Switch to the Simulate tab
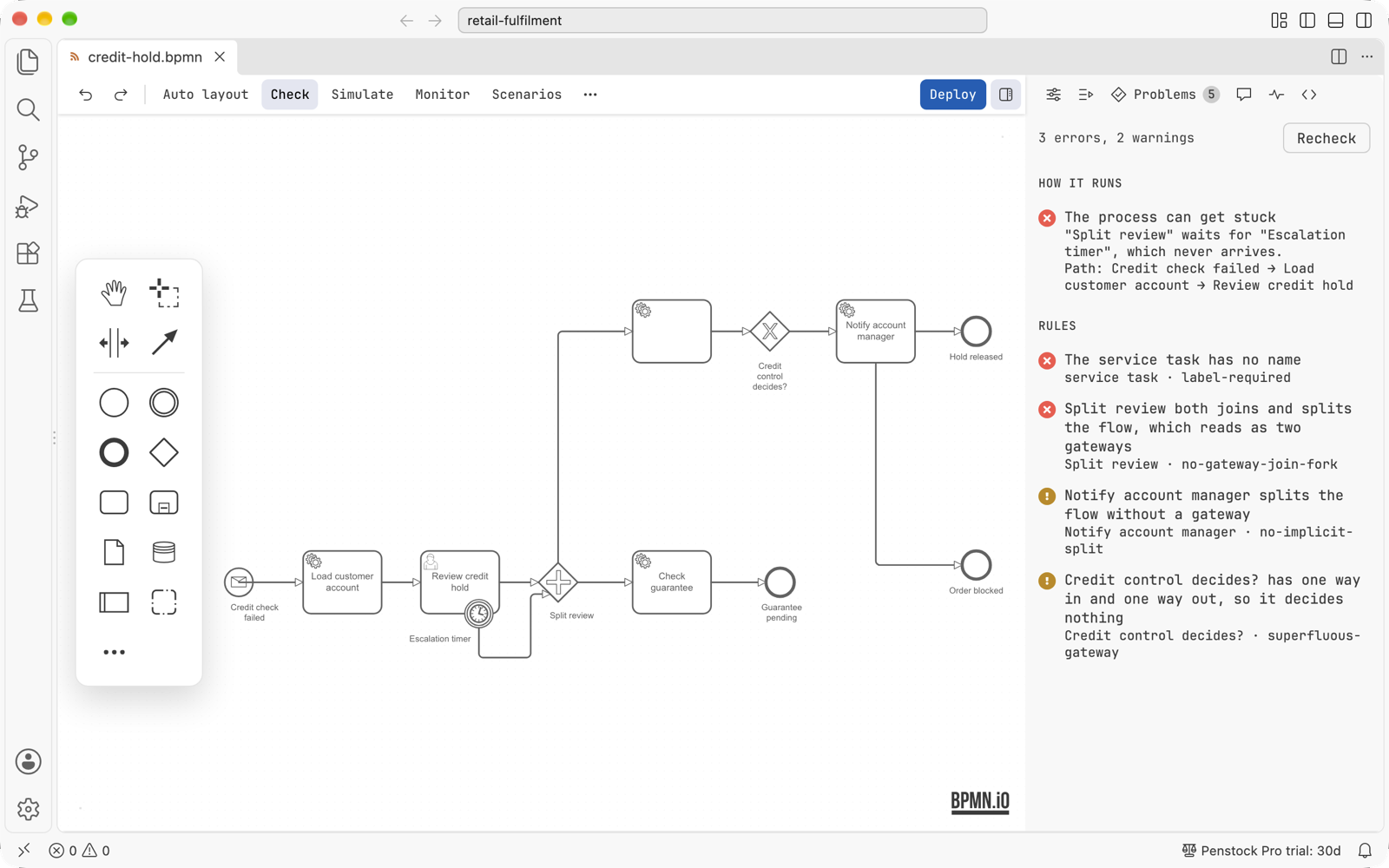The image size is (1389, 868). point(362,95)
